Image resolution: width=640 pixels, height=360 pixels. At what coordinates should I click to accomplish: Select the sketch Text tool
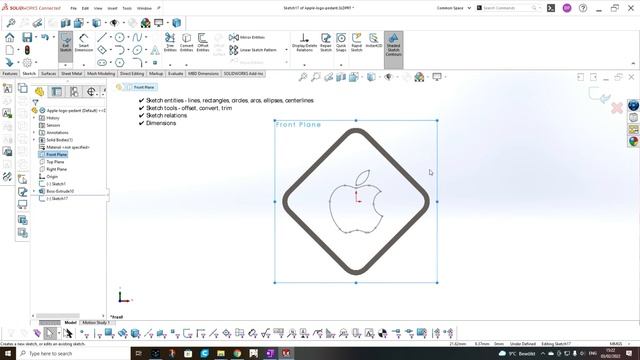pos(155,50)
